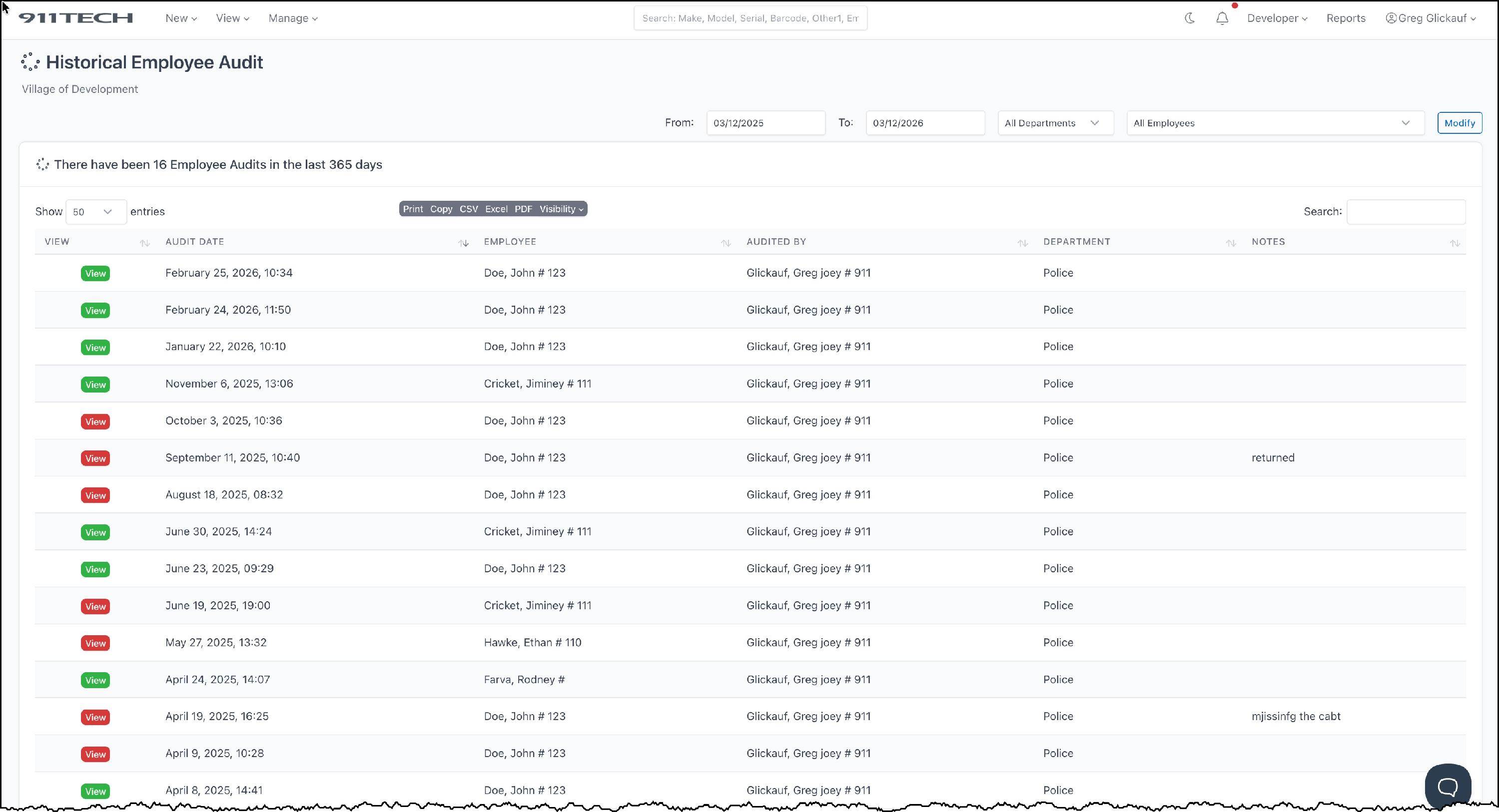Click the Modify button
The width and height of the screenshot is (1499, 812).
coord(1459,123)
